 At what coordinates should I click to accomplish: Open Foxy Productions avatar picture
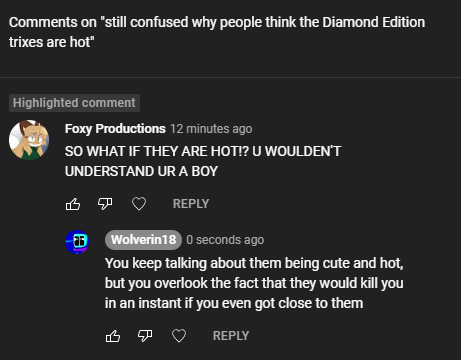tap(29, 140)
